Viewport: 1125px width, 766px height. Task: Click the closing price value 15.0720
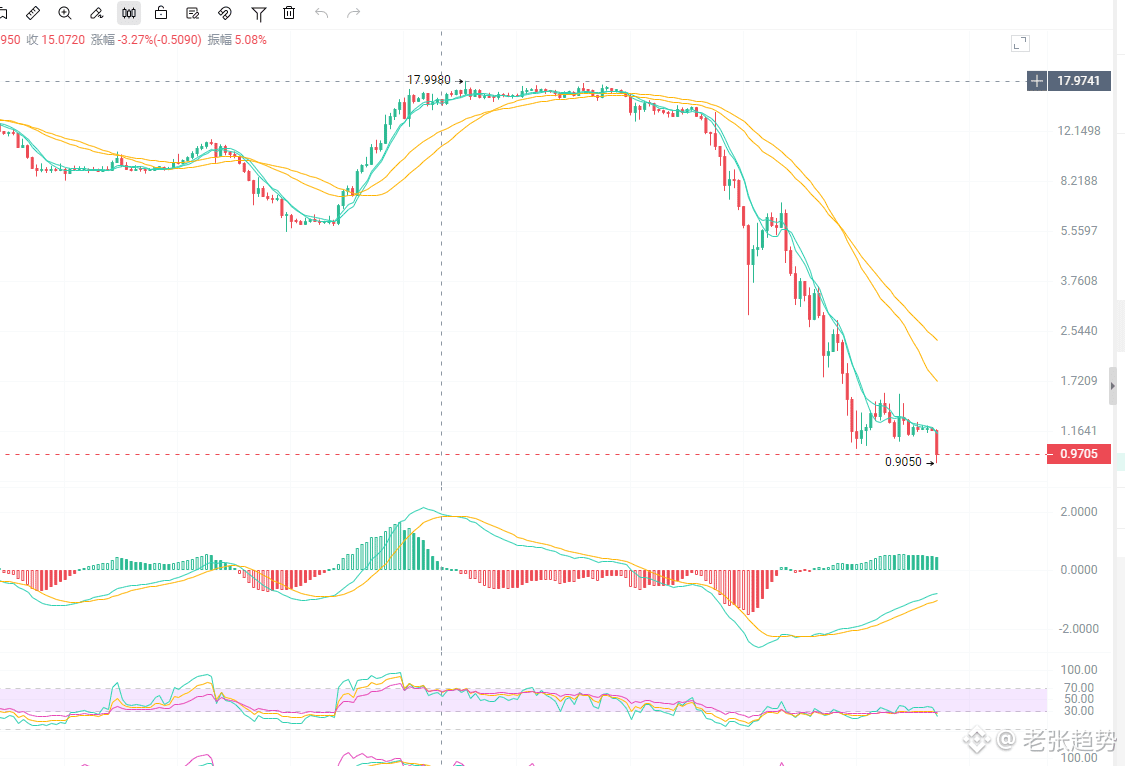point(63,39)
